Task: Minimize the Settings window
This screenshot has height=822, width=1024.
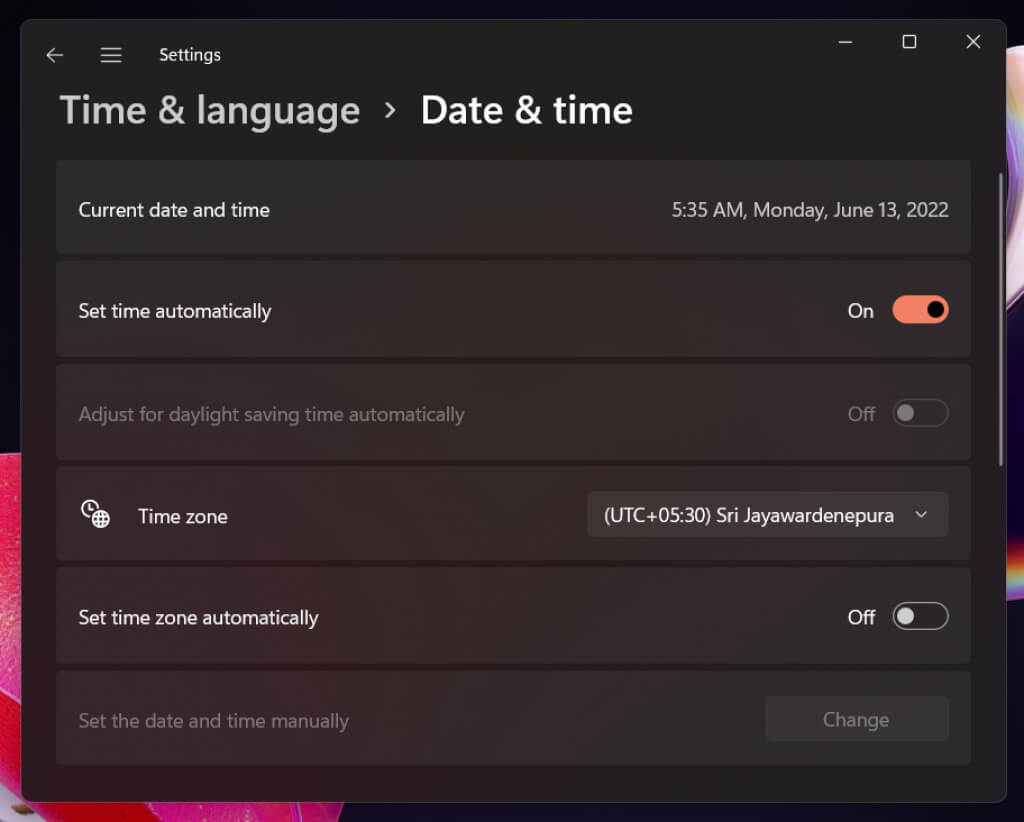Action: 845,42
